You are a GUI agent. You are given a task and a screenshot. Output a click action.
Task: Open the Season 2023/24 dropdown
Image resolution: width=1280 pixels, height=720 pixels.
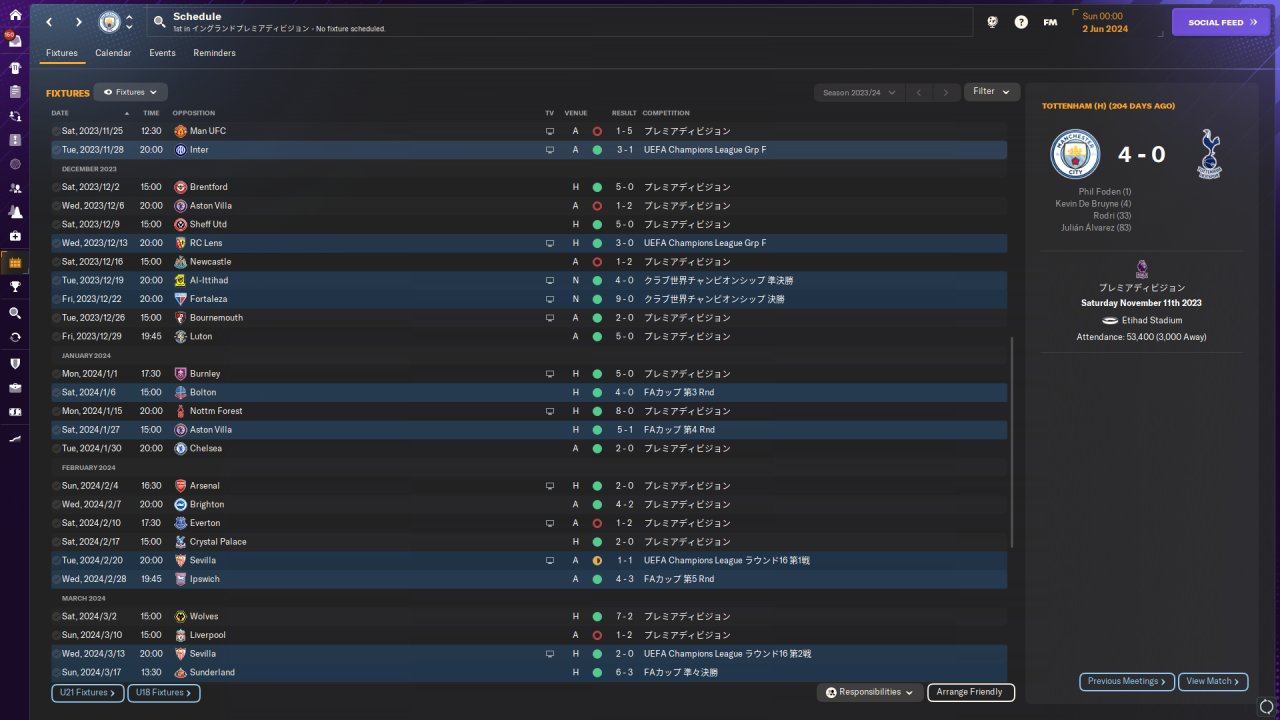(859, 93)
